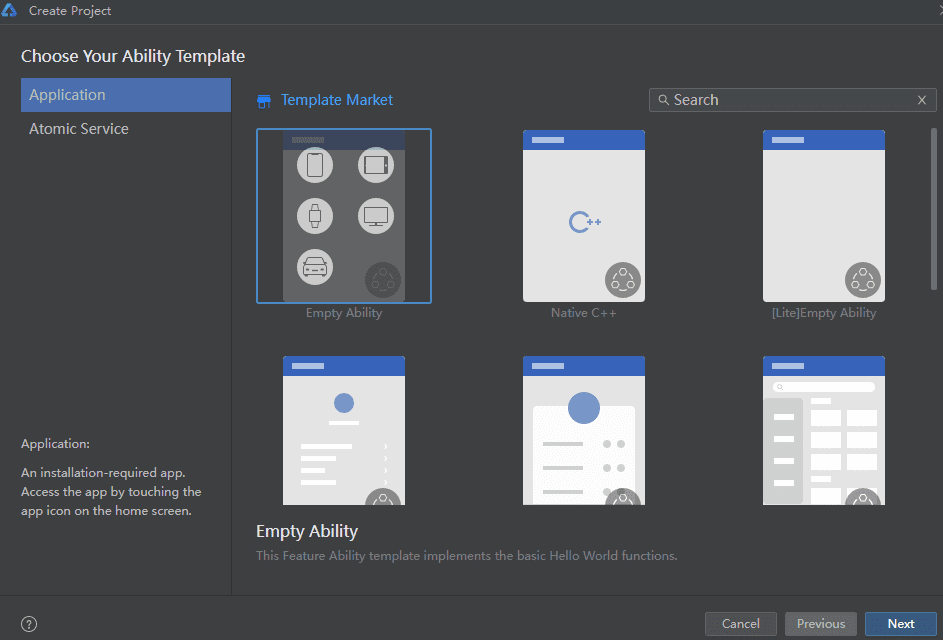Choose the [Lite]Empty Ability template

click(824, 216)
